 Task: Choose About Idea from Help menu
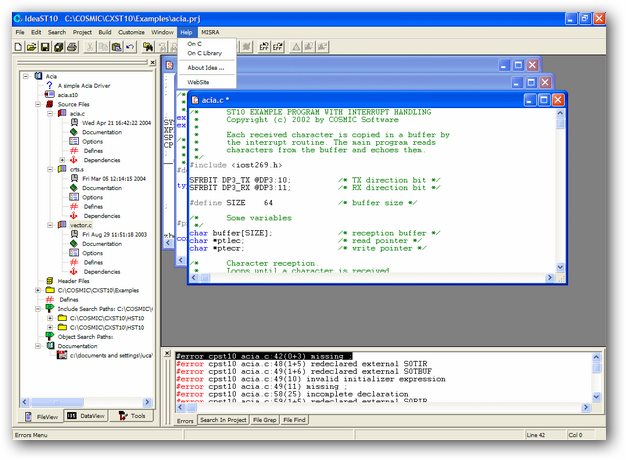[206, 67]
